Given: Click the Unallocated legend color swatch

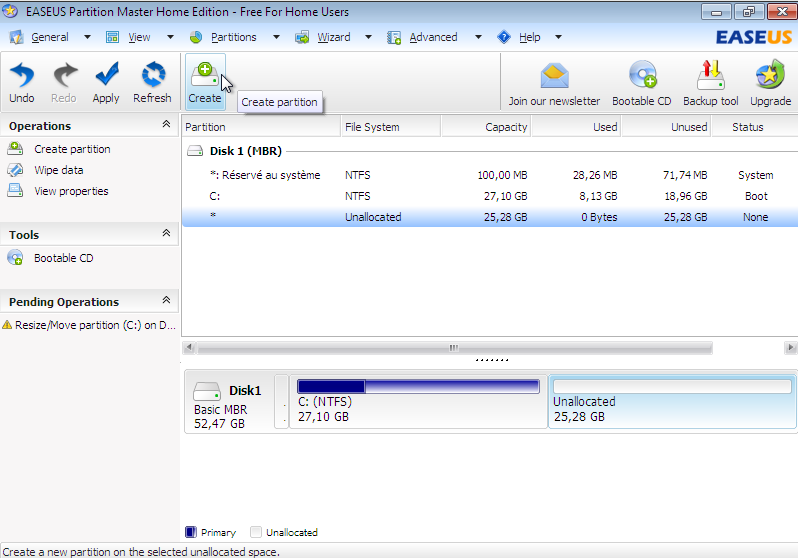Looking at the screenshot, I should click(x=256, y=532).
